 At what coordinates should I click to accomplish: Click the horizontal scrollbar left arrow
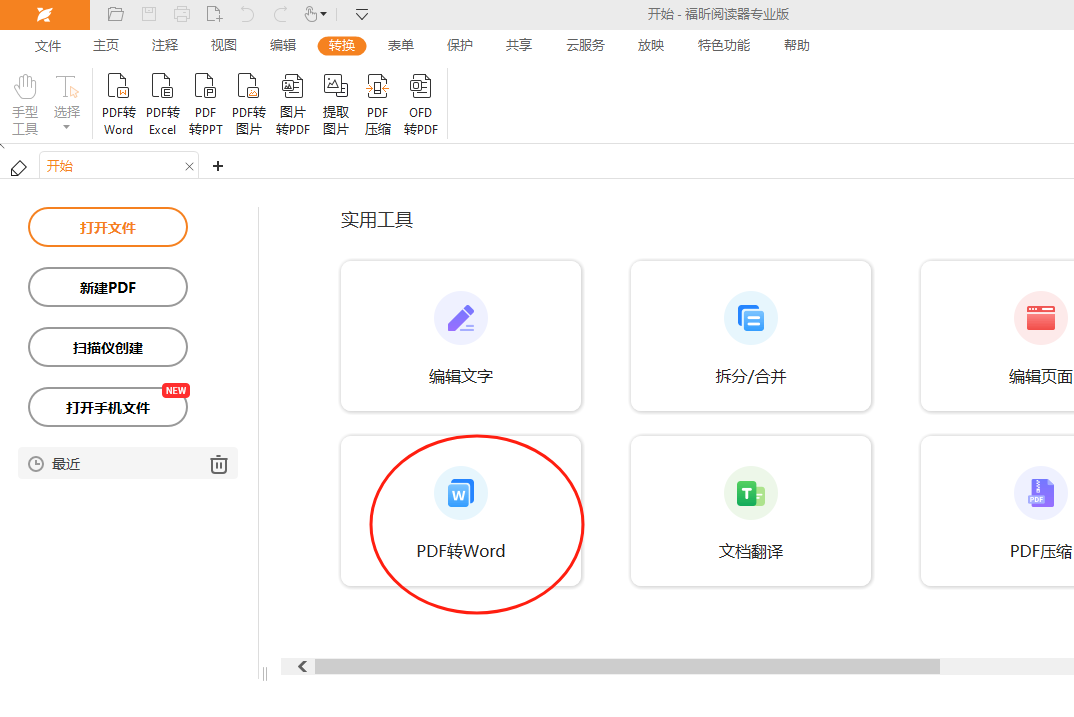click(301, 666)
